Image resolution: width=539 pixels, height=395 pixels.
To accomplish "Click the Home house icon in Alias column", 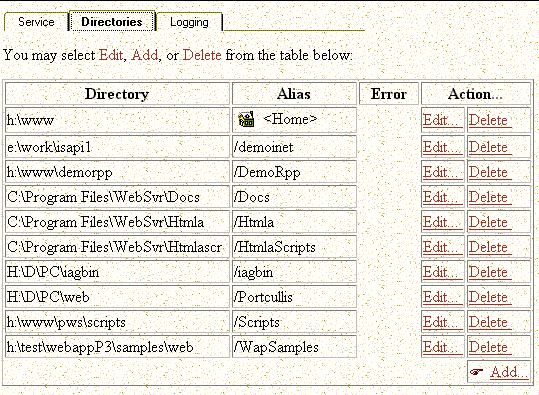I will click(x=246, y=119).
